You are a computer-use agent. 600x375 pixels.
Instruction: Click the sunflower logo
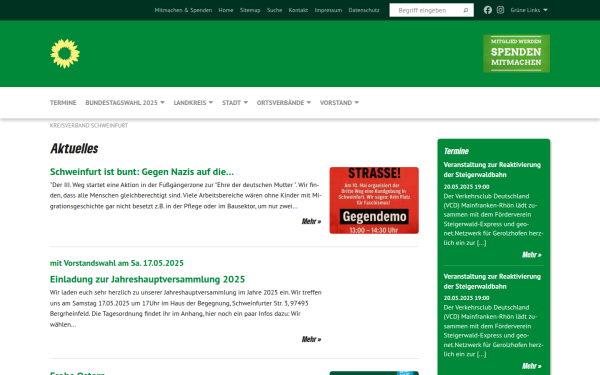tap(65, 54)
